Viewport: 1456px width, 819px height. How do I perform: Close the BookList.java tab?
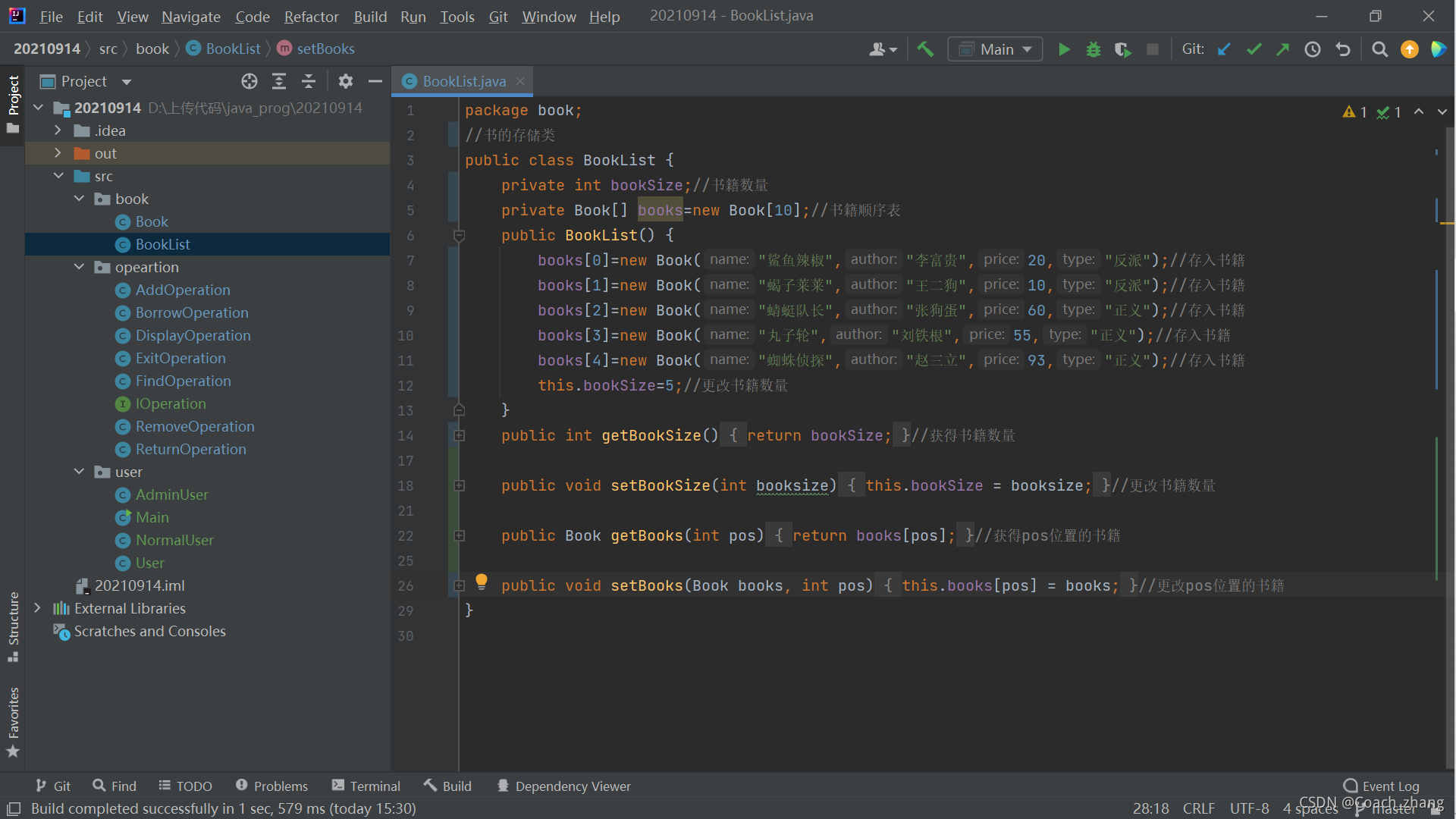[x=520, y=81]
